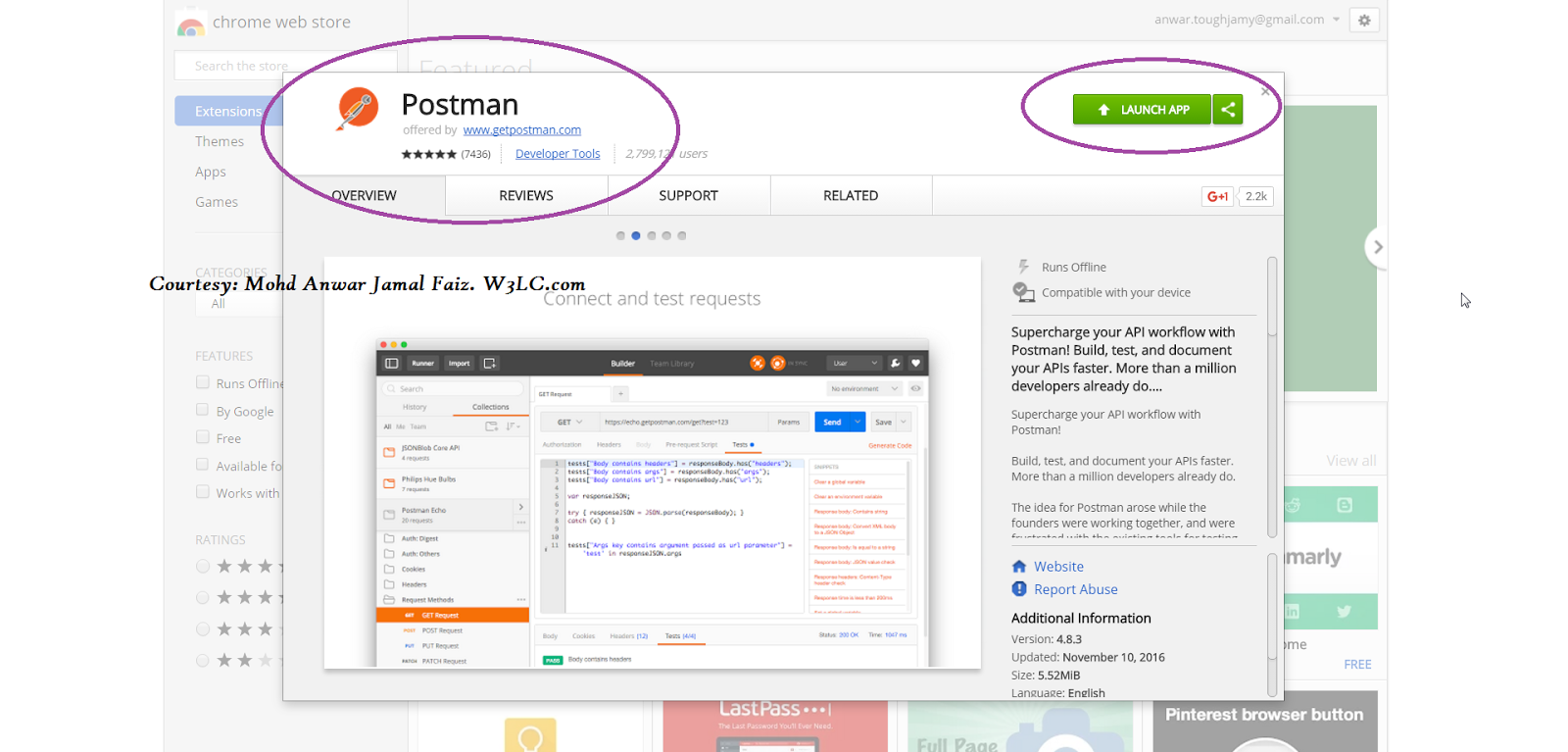Screen dimensions: 1568x752
Task: Open the settings gear in the store header
Action: click(x=1364, y=20)
